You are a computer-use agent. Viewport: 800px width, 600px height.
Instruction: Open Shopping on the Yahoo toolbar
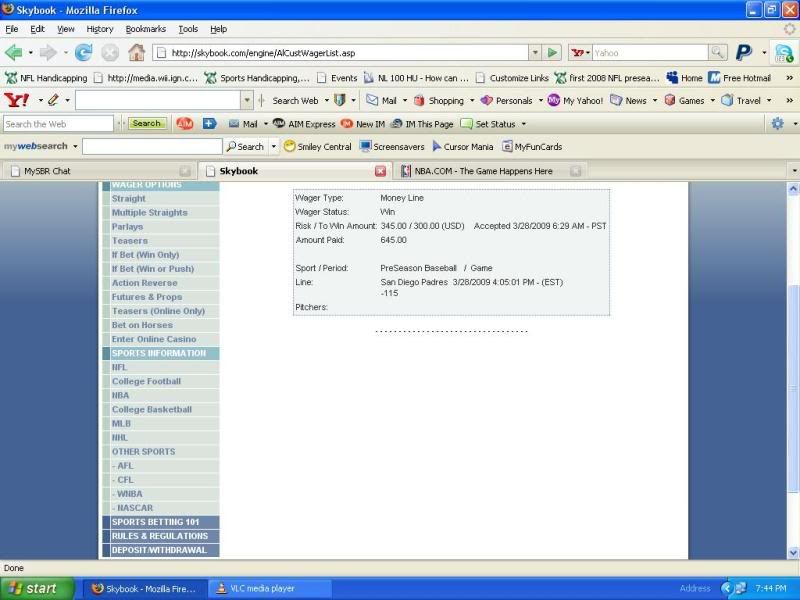(x=439, y=101)
